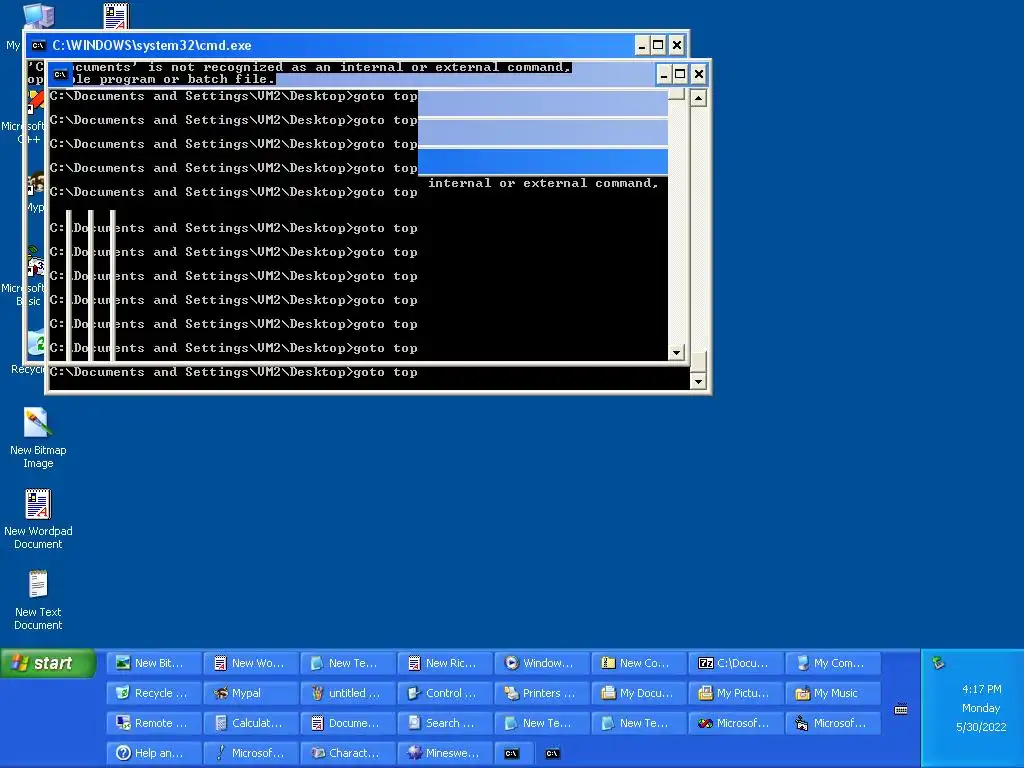The width and height of the screenshot is (1024, 768).
Task: Click the C:\WINDOWS\system32\cmd.exe title bar text
Action: coord(152,45)
